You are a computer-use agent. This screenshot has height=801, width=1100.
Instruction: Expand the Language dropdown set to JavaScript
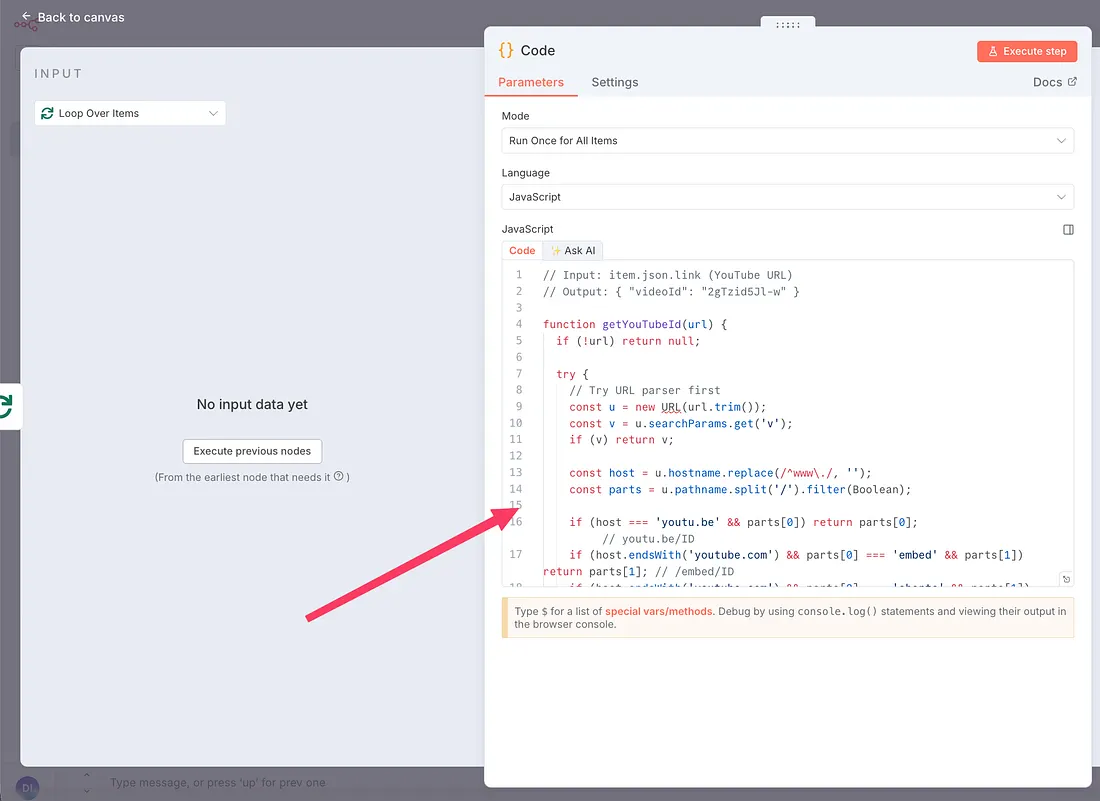coord(787,197)
